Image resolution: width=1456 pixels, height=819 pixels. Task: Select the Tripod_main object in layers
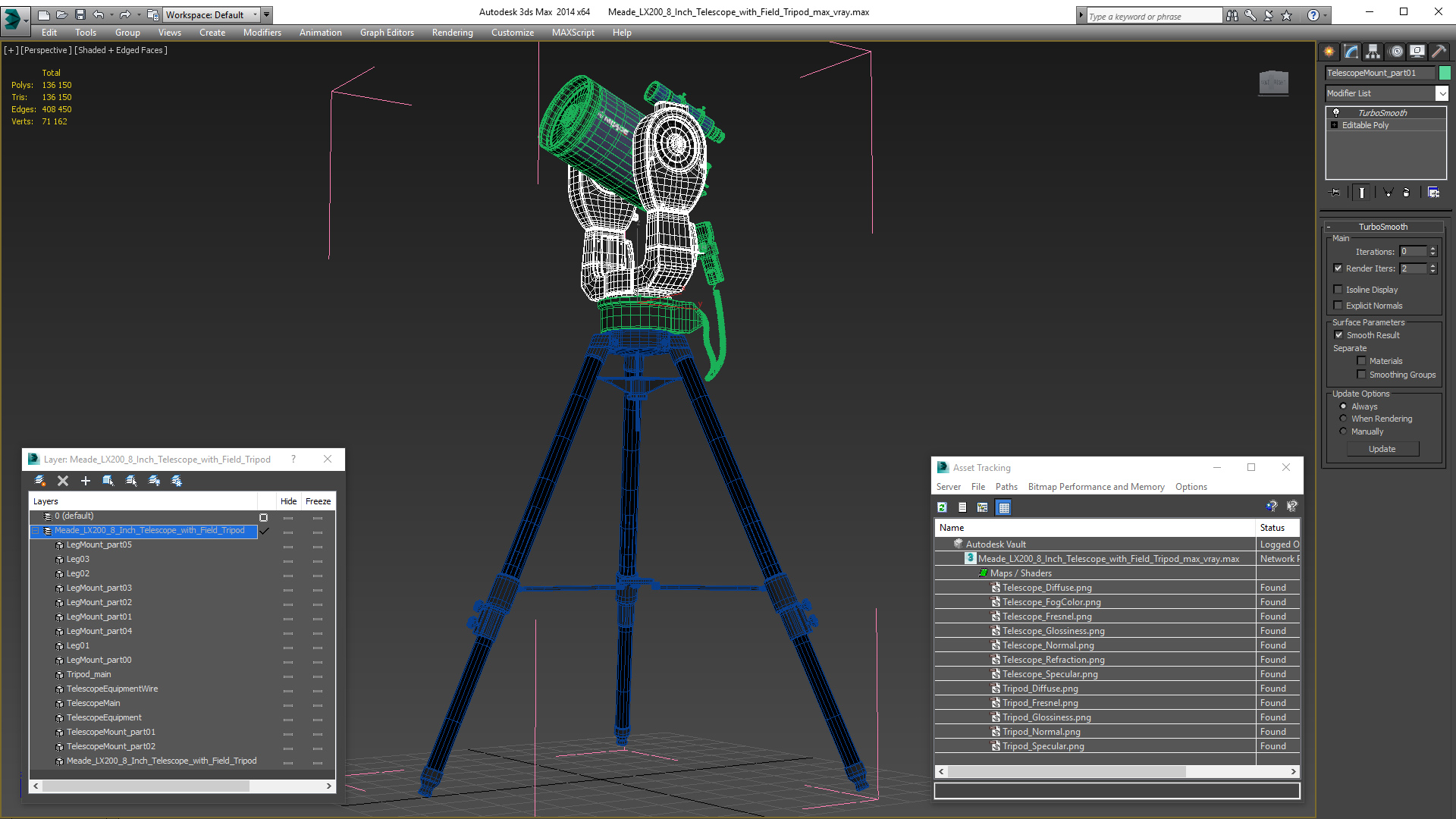89,674
